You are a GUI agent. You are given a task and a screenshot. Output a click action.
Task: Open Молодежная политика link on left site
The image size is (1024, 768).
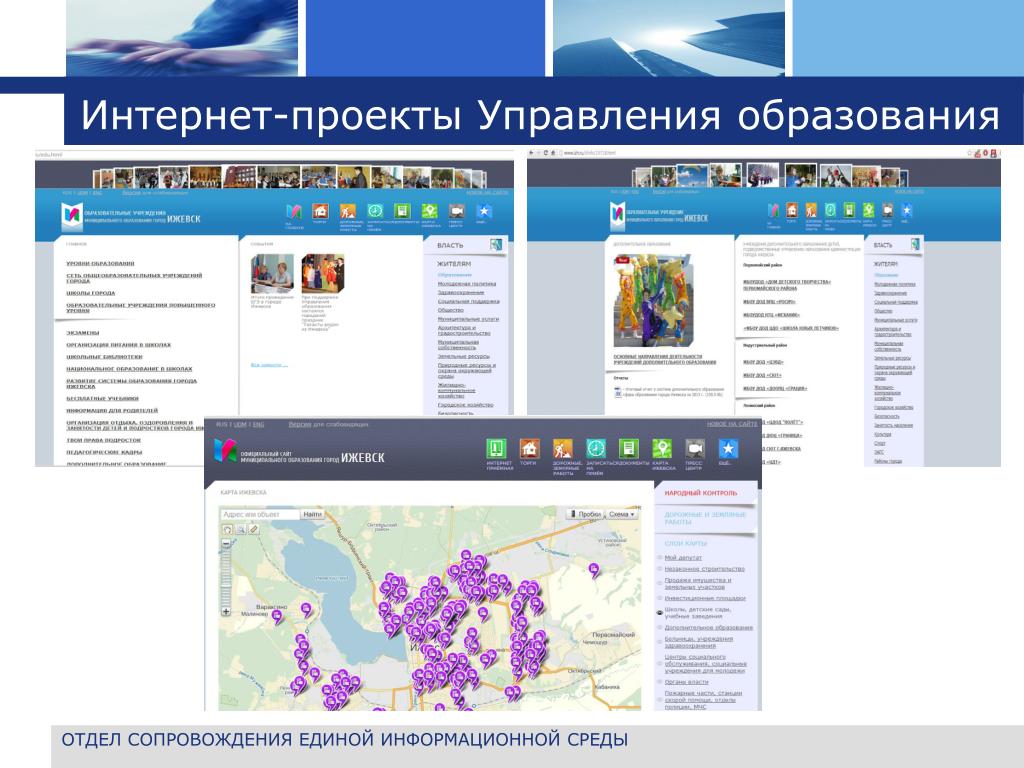[466, 284]
